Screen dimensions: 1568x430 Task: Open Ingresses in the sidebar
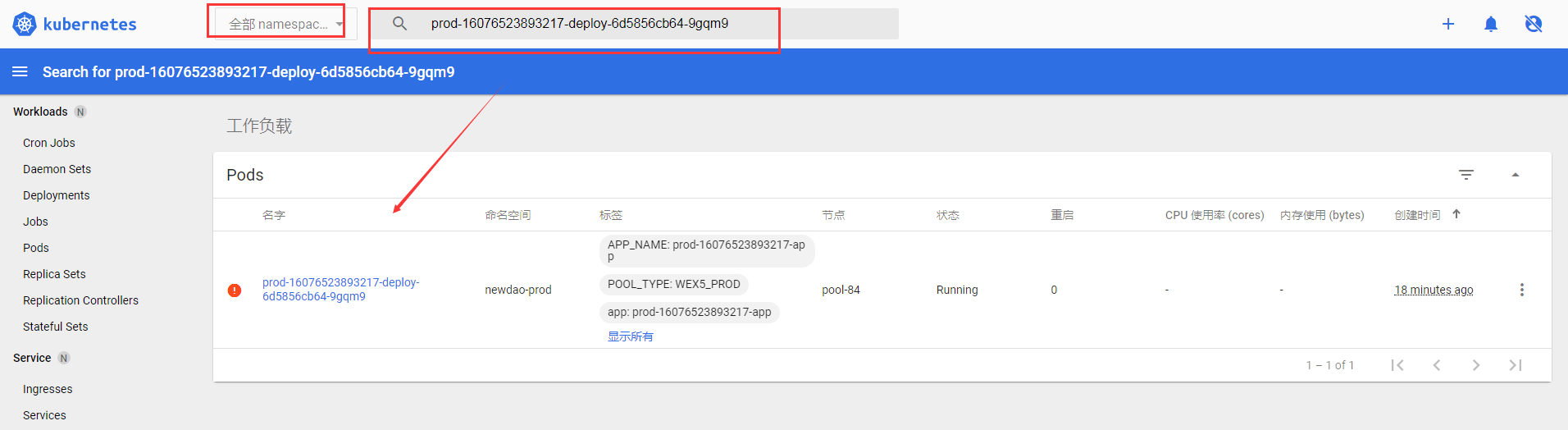(48, 389)
